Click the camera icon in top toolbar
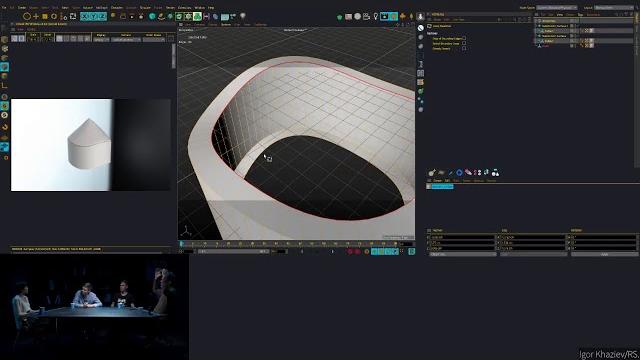This screenshot has width=640, height=360. [x=367, y=16]
